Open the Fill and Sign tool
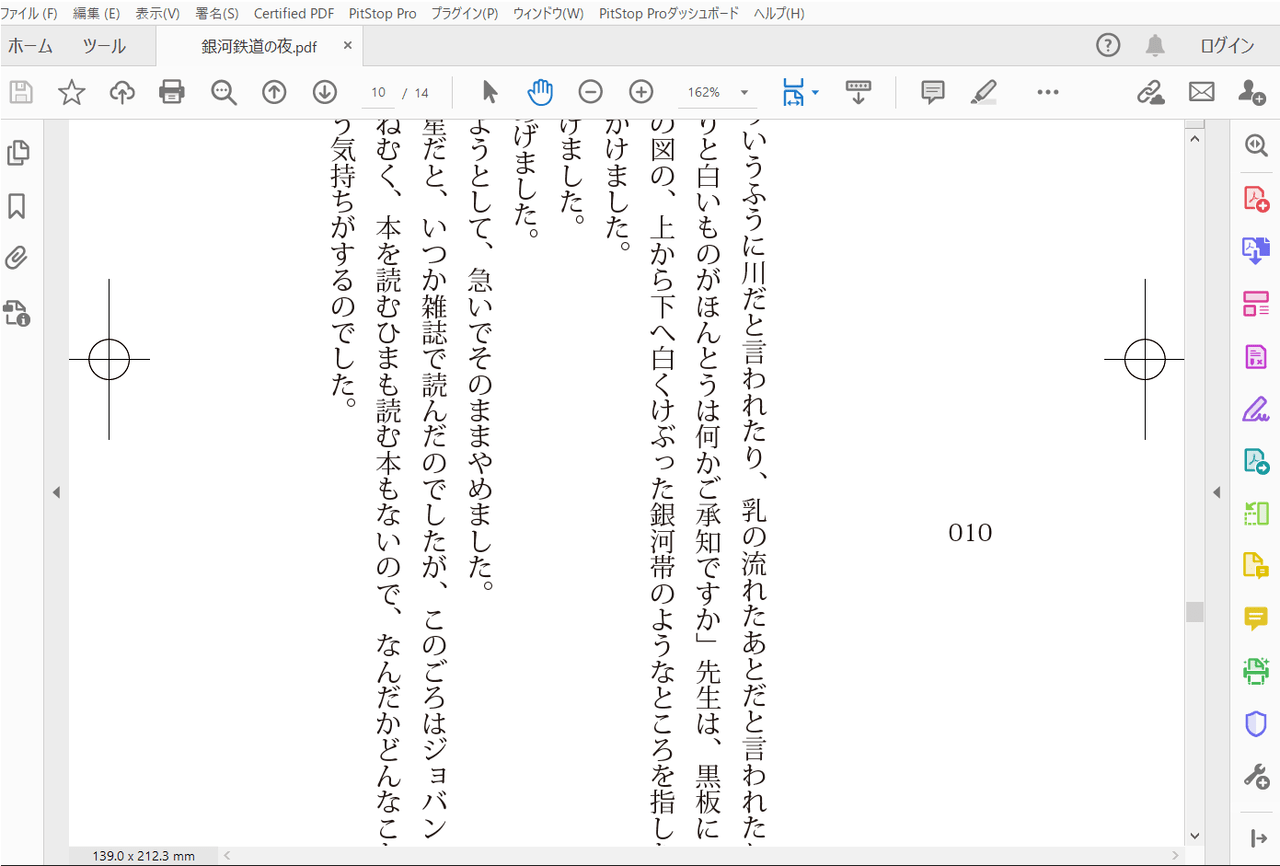This screenshot has height=866, width=1280. point(1255,408)
